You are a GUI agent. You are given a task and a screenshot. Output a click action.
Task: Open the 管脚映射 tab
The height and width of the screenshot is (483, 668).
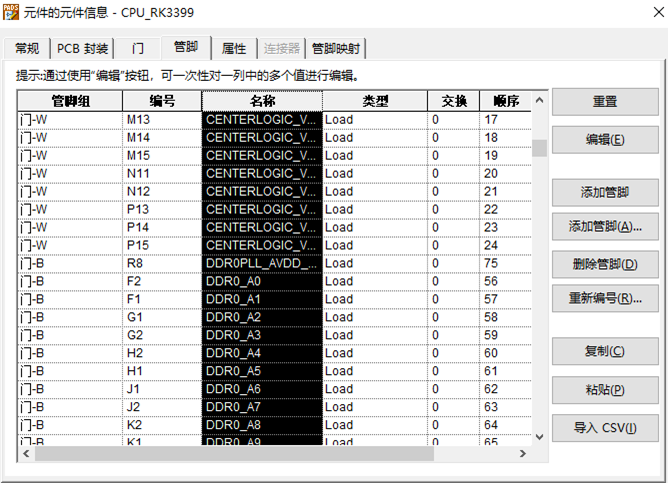[336, 49]
